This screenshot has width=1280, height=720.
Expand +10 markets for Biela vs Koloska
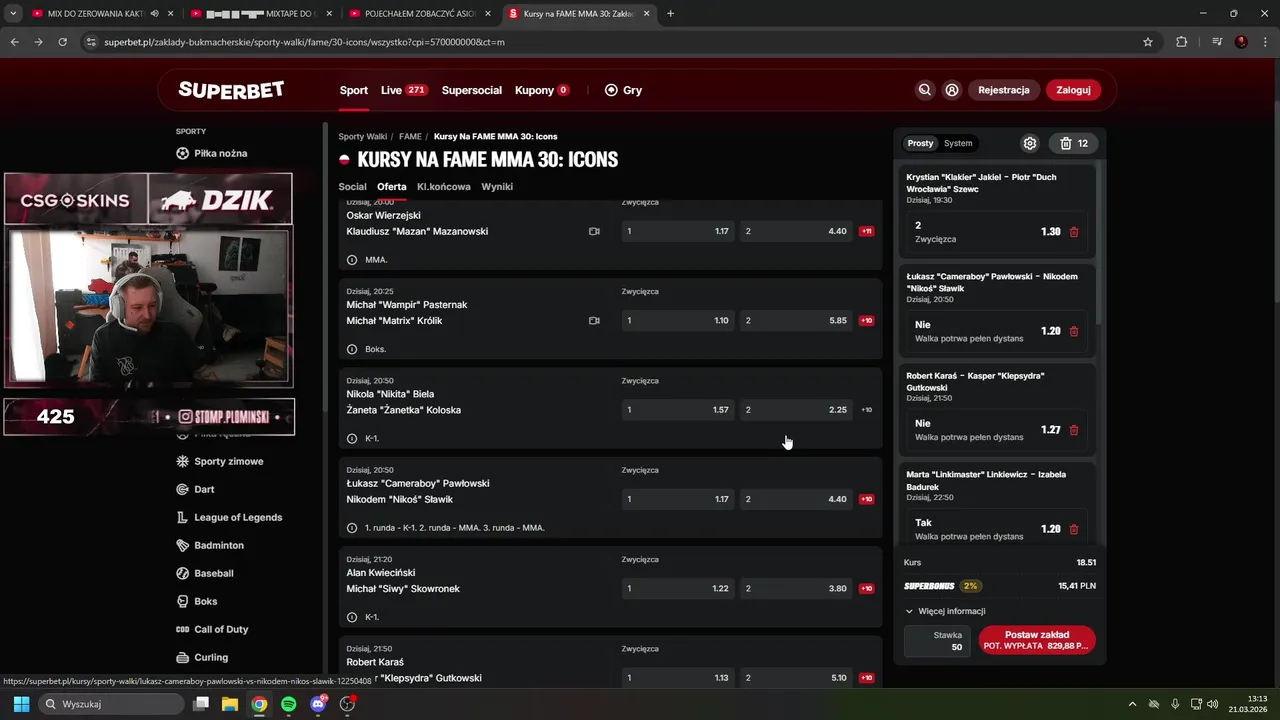867,410
